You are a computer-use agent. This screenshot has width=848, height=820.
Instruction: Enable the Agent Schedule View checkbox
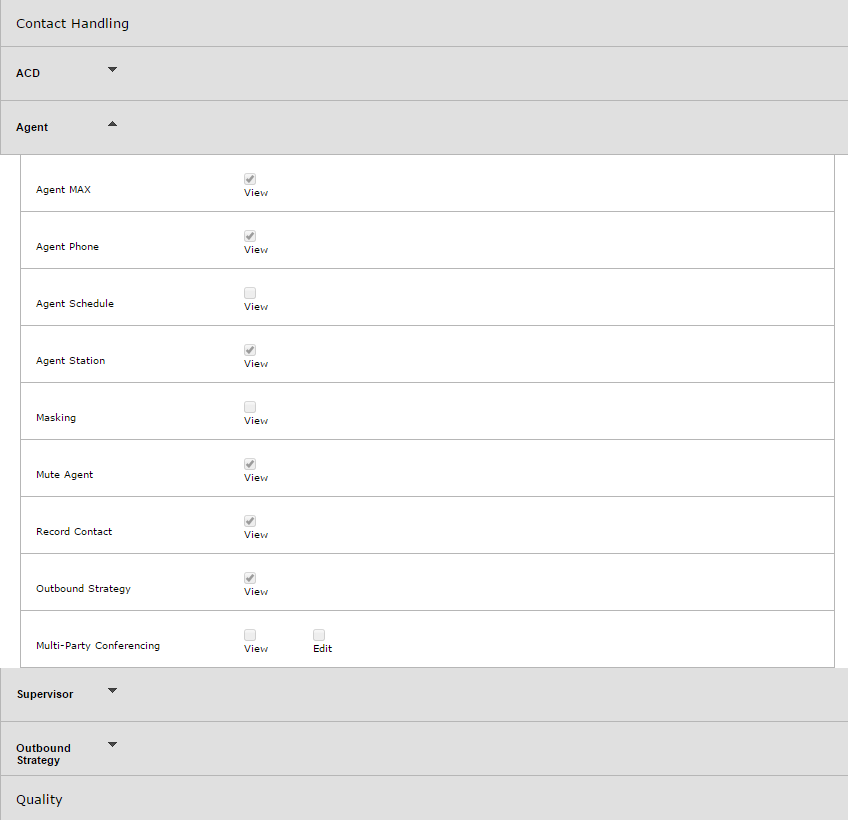250,293
